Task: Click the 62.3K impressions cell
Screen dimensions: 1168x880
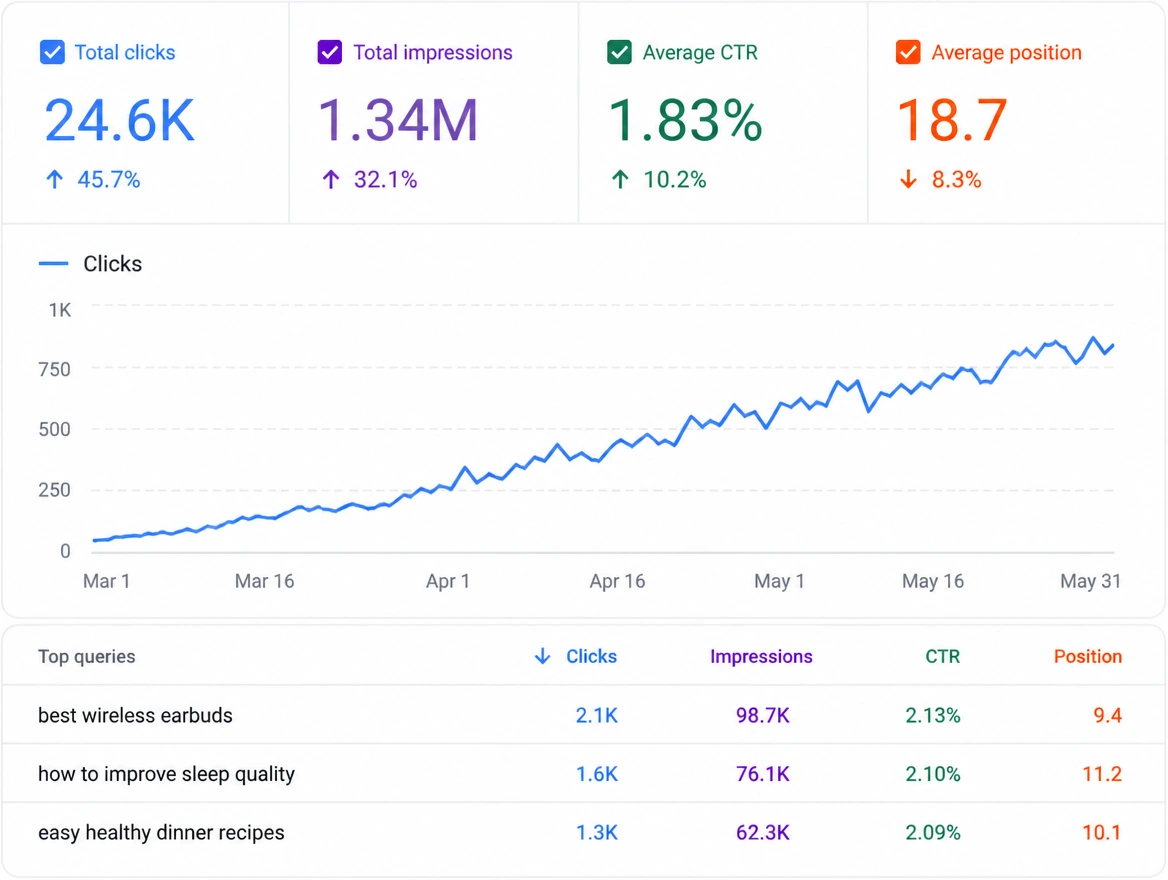Action: [x=763, y=832]
